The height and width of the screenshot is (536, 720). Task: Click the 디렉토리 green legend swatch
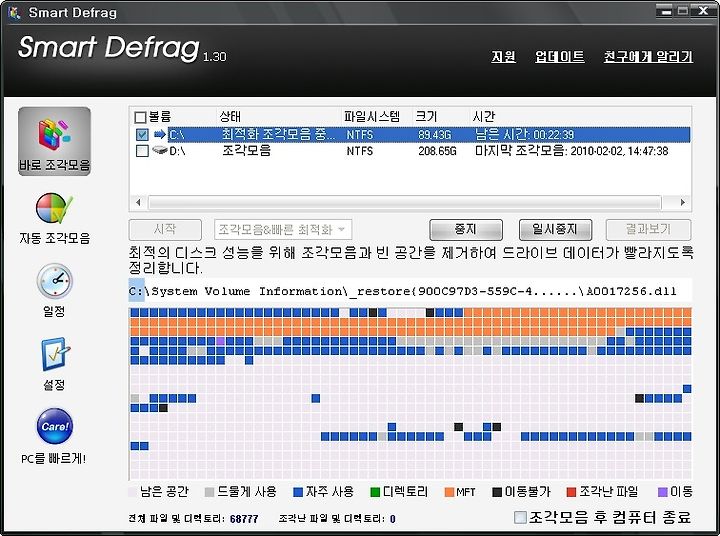(375, 492)
